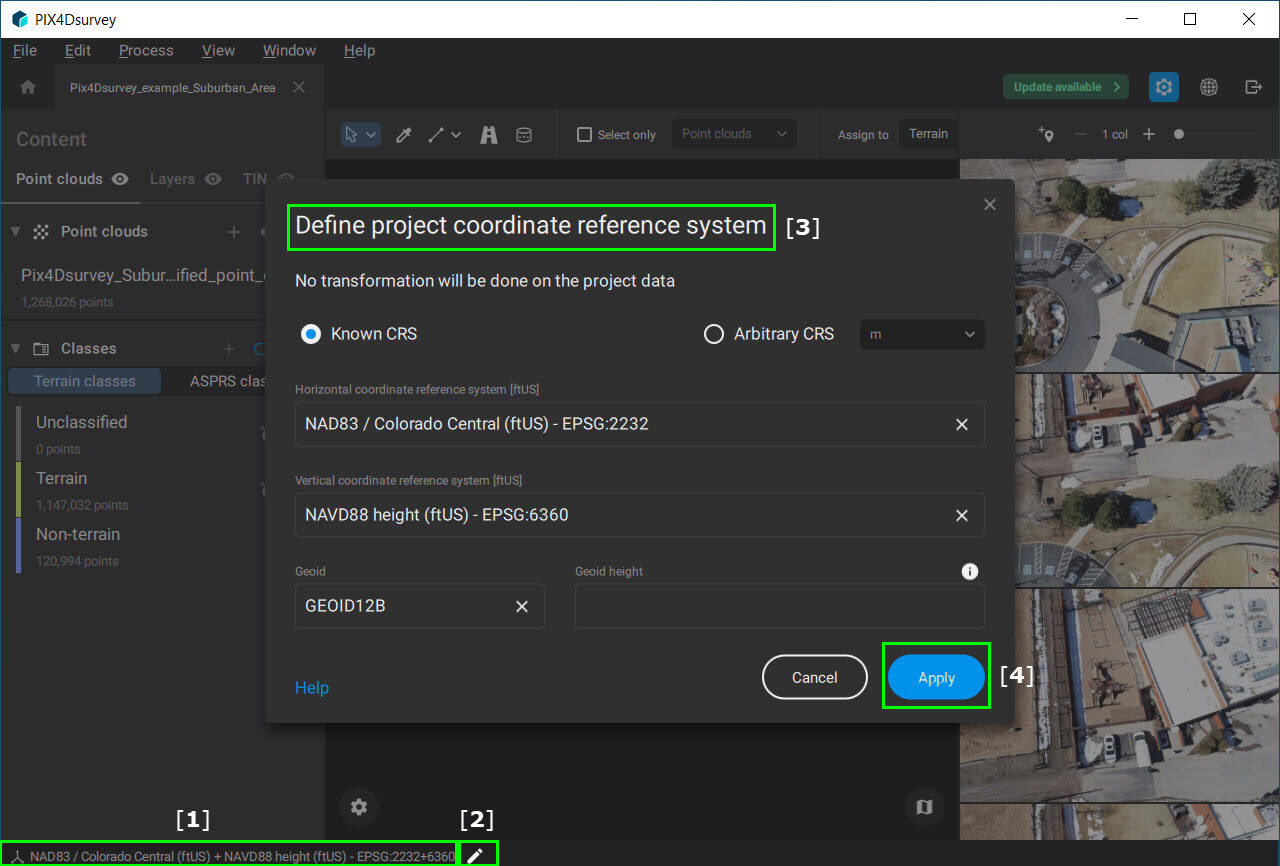Click the CRS text in the status bar
1280x866 pixels.
pos(242,856)
